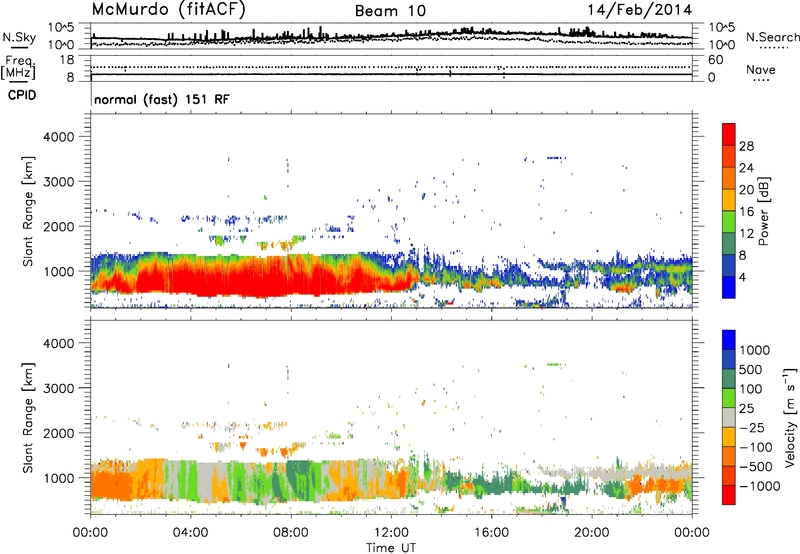The width and height of the screenshot is (800, 554).
Task: Click the McMurdo (fitACF) title text
Action: (168, 10)
